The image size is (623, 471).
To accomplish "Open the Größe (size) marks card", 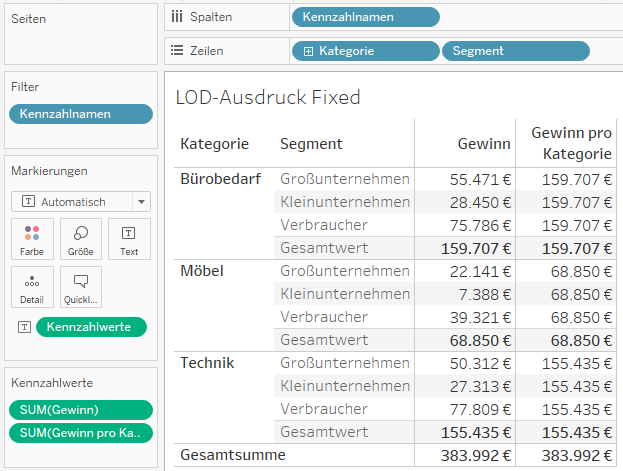I will point(81,239).
